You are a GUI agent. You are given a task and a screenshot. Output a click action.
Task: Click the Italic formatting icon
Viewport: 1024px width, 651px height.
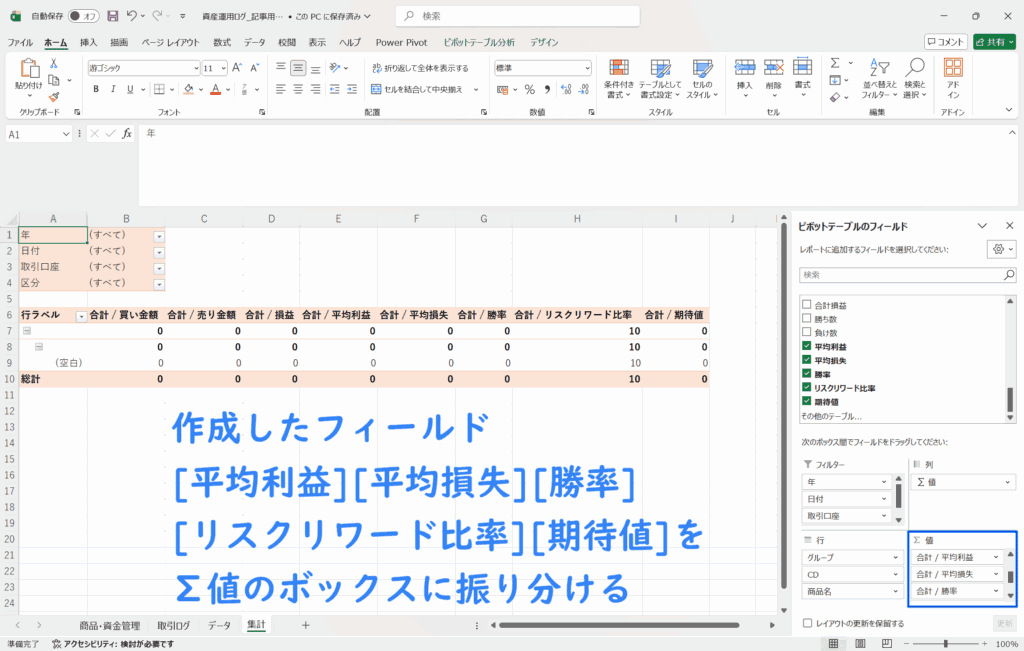tap(113, 89)
